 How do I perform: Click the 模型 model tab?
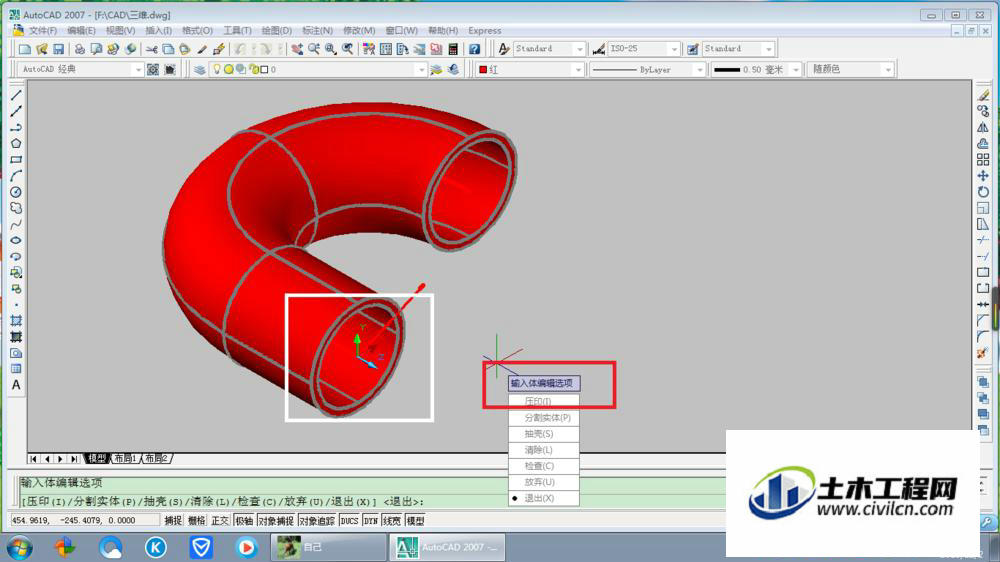click(97, 459)
